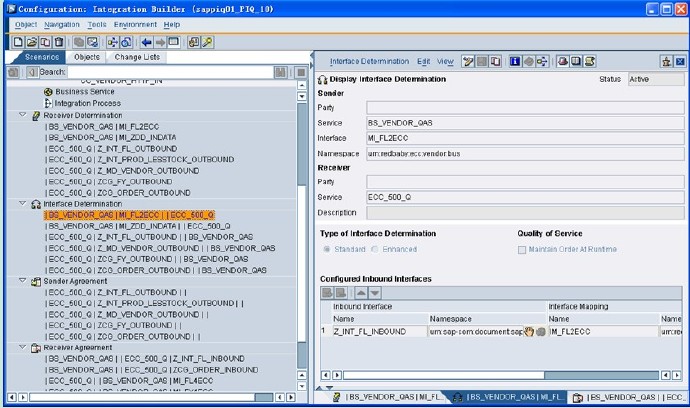Click the Description field
Image resolution: width=690 pixels, height=408 pixels.
[x=525, y=213]
